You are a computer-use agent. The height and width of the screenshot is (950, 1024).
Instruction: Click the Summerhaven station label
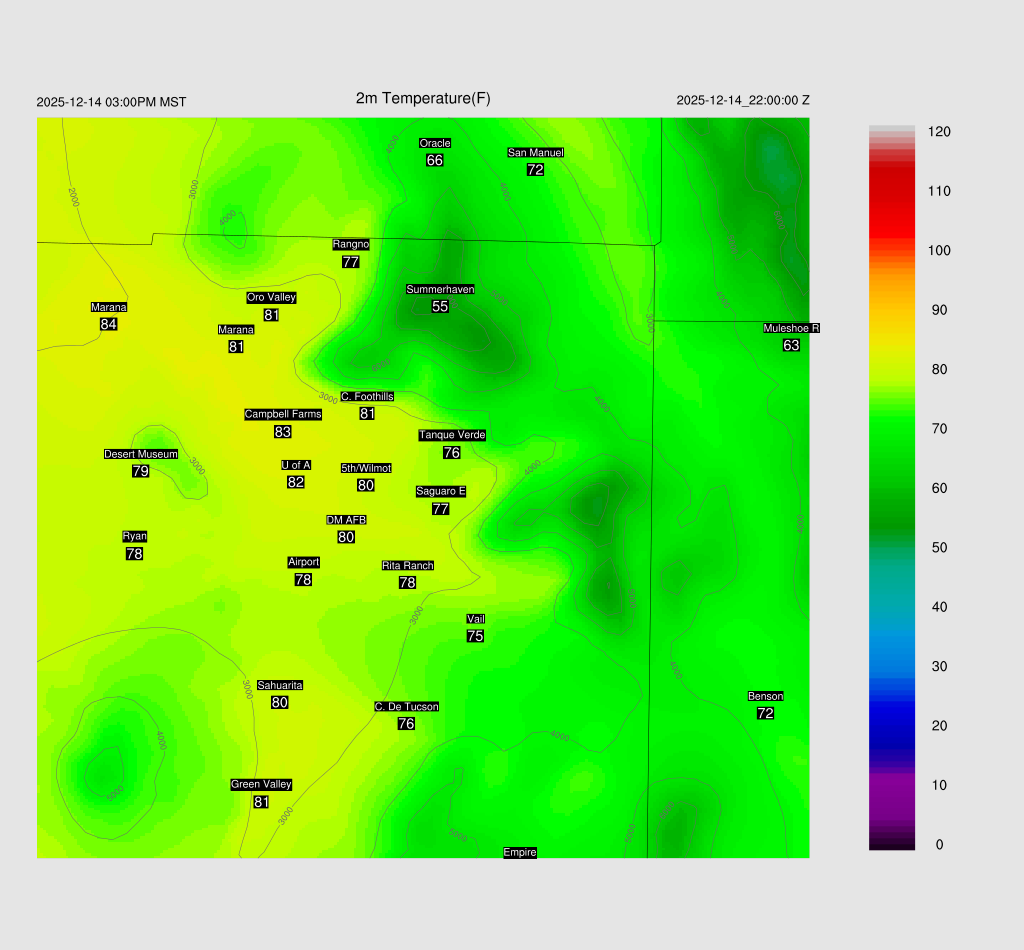pos(440,289)
